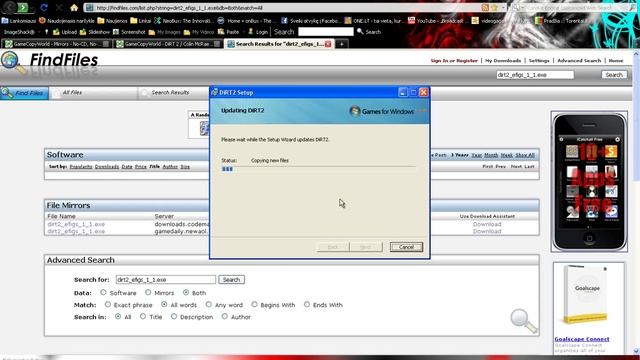This screenshot has height=360, width=640.
Task: Click the first dirt2_efigs_1_1.exe file link
Action: (76, 224)
